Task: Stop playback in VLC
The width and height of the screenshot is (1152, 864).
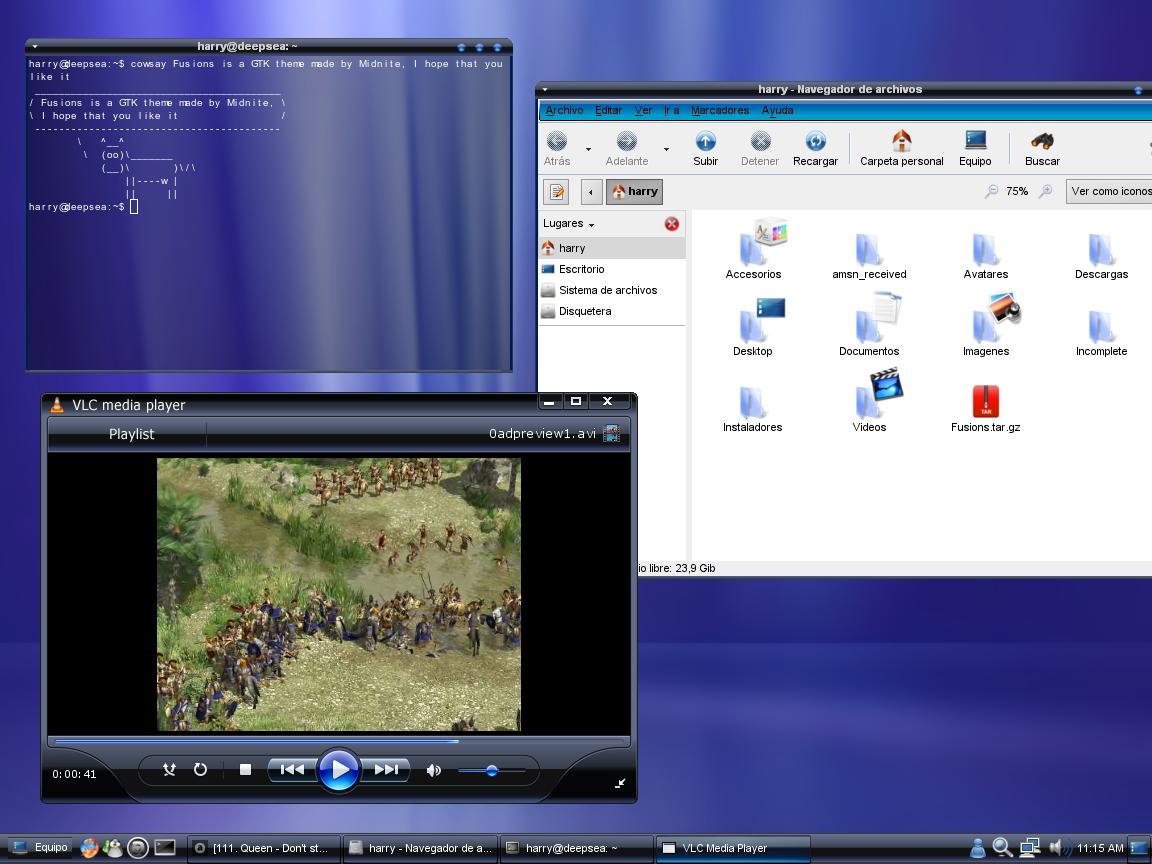Action: pos(245,769)
